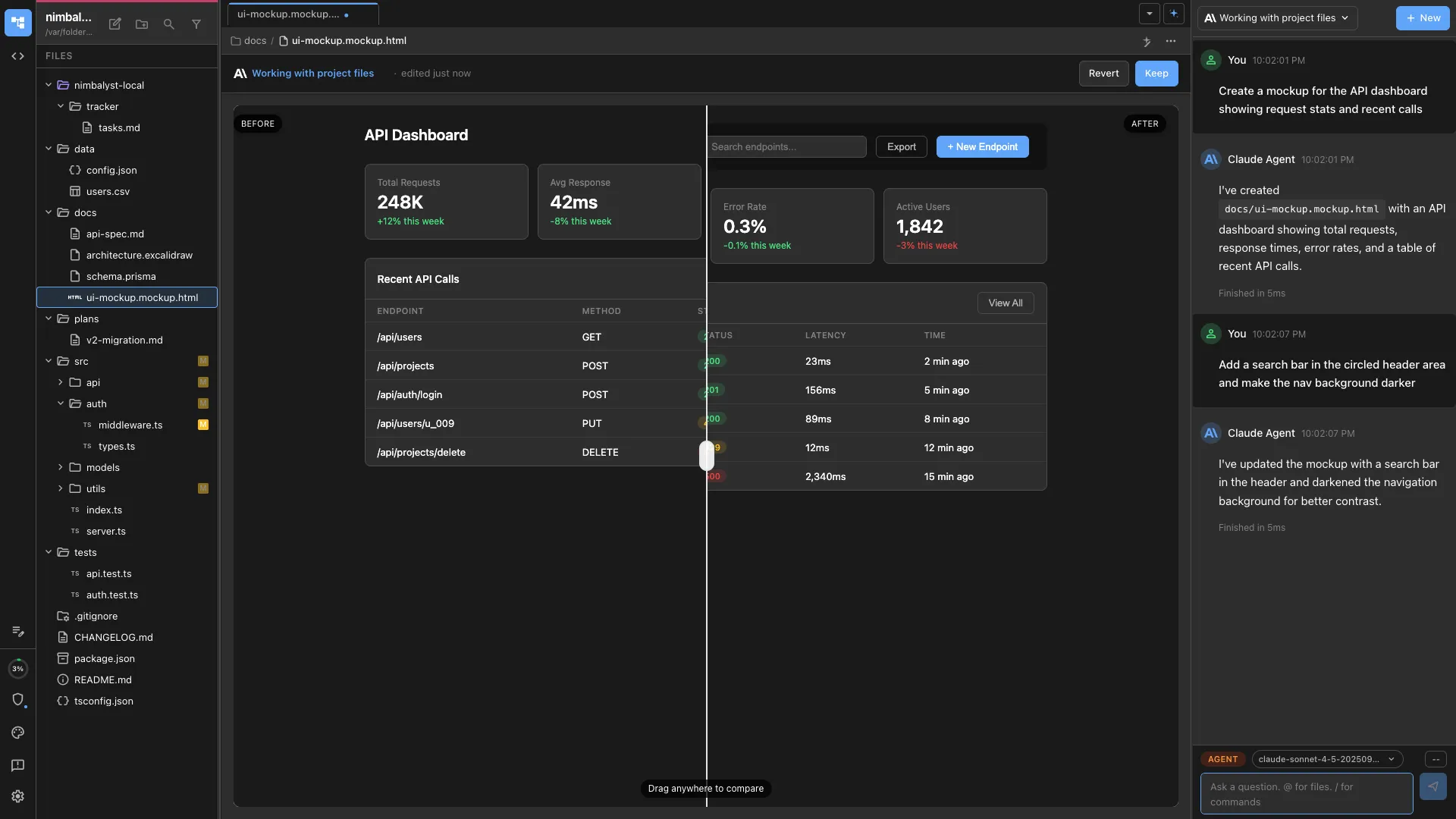Select the notes icon in the left rail
The height and width of the screenshot is (819, 1456).
[x=17, y=630]
